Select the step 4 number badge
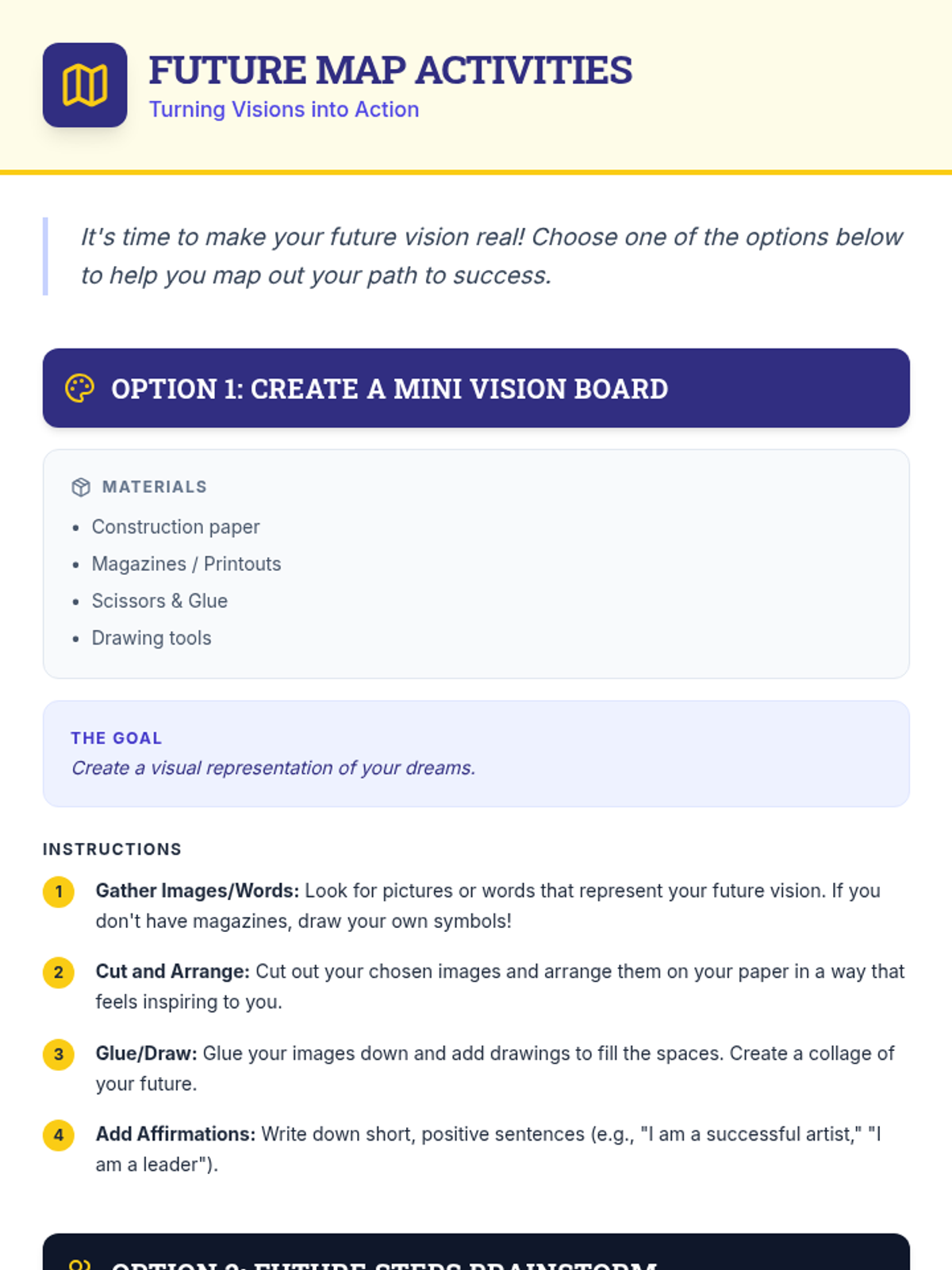 59,1135
